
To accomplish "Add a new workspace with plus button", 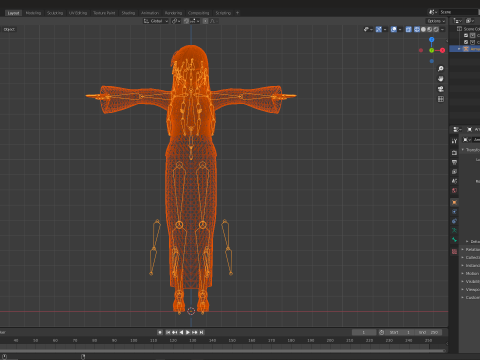I will click(238, 13).
